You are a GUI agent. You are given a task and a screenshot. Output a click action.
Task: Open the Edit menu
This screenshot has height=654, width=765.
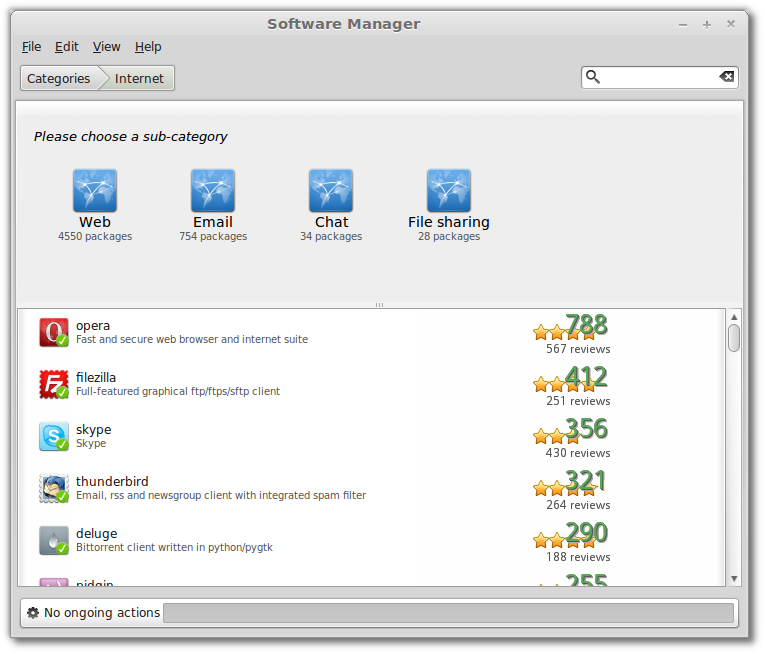(x=66, y=47)
